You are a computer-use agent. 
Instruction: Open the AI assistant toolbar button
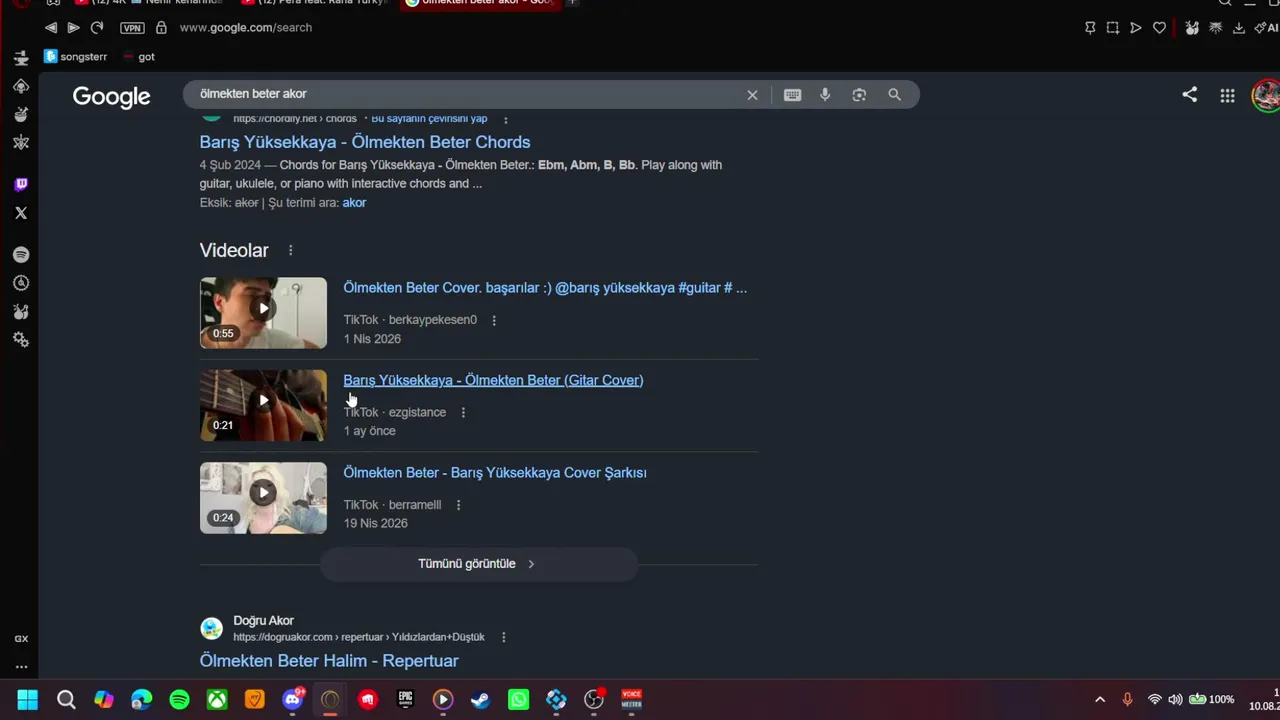pyautogui.click(x=1266, y=28)
